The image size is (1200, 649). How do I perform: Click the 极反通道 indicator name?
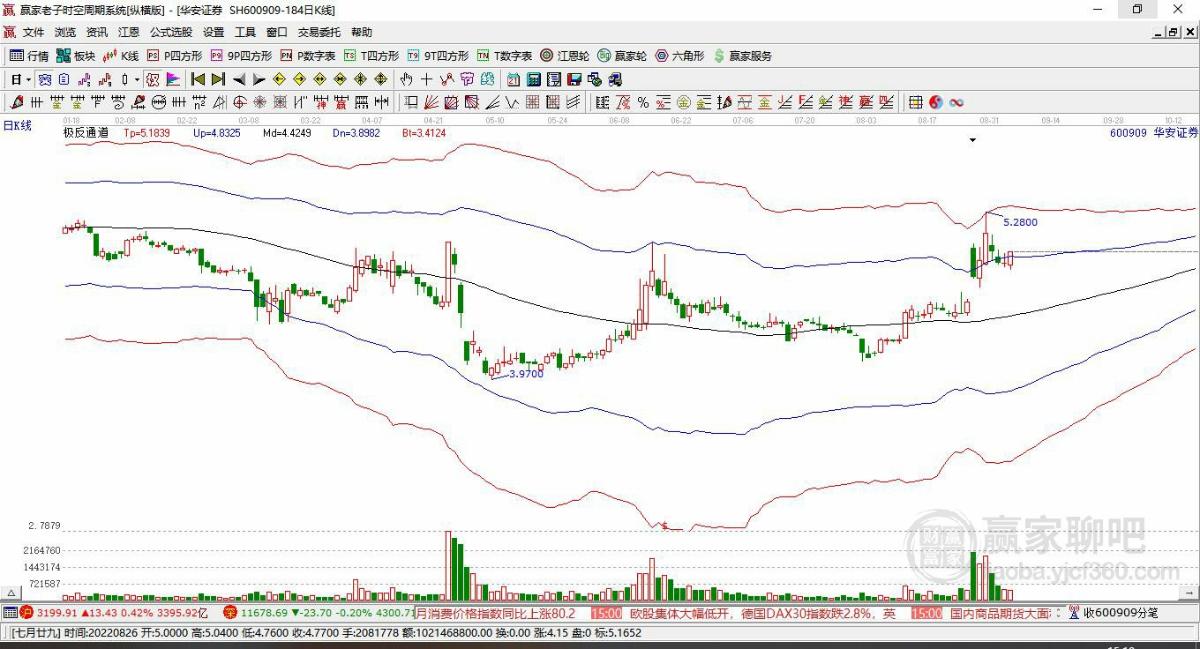click(x=85, y=132)
